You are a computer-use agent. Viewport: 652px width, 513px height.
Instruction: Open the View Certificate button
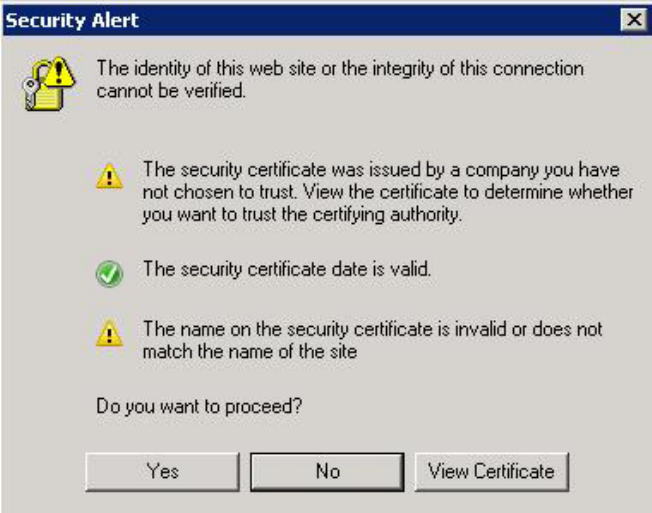tap(490, 471)
